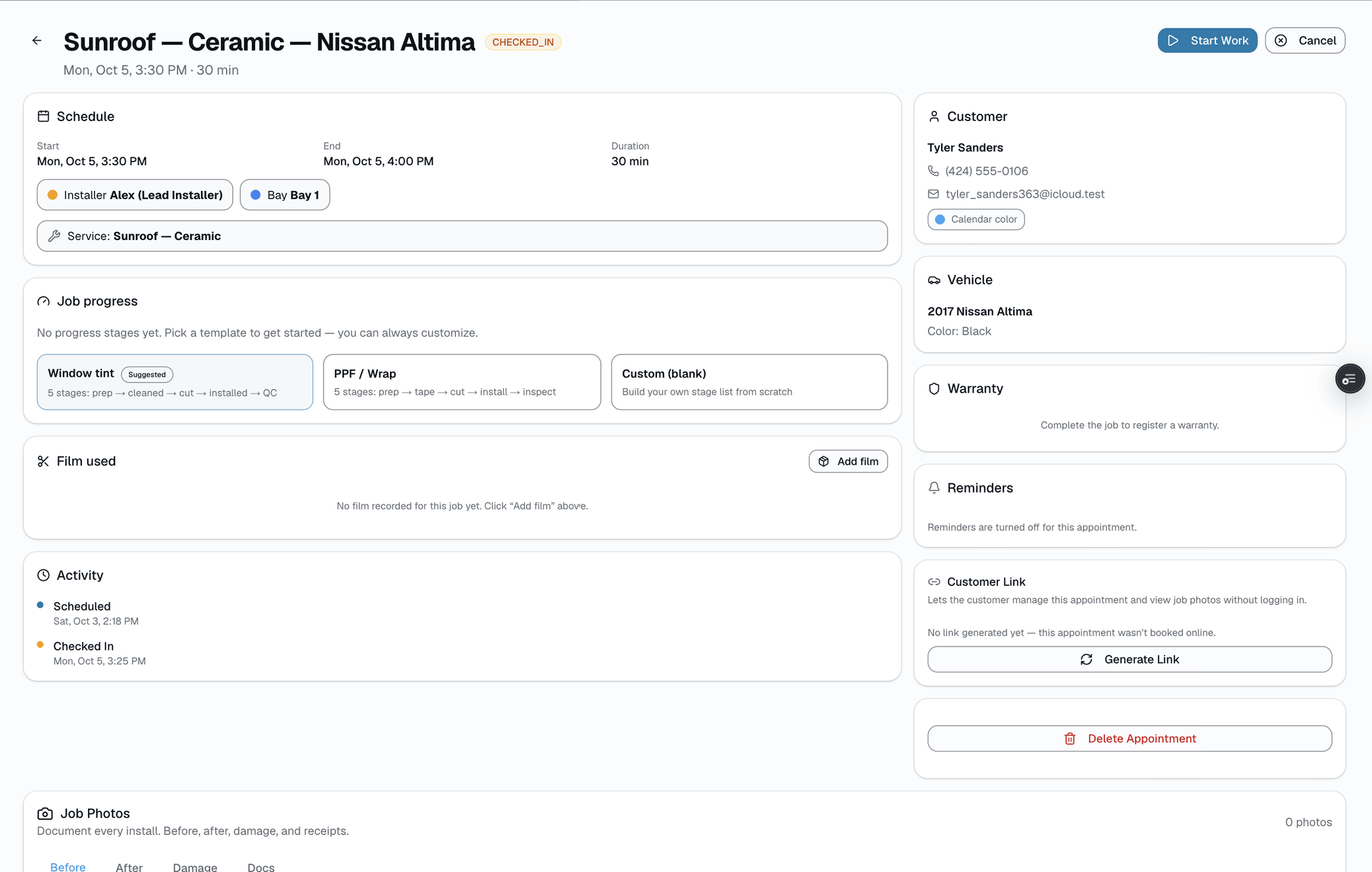The height and width of the screenshot is (872, 1372).
Task: Click End value Mon, Oct 5, 4:00 PM
Action: (x=379, y=161)
